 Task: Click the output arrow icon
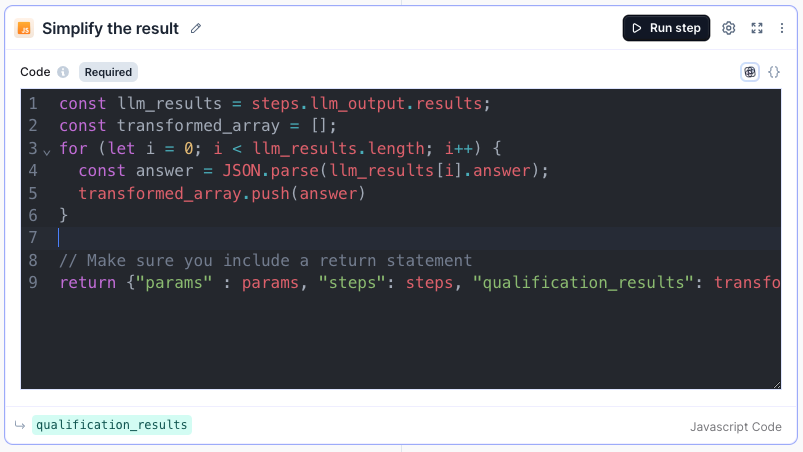(x=19, y=425)
